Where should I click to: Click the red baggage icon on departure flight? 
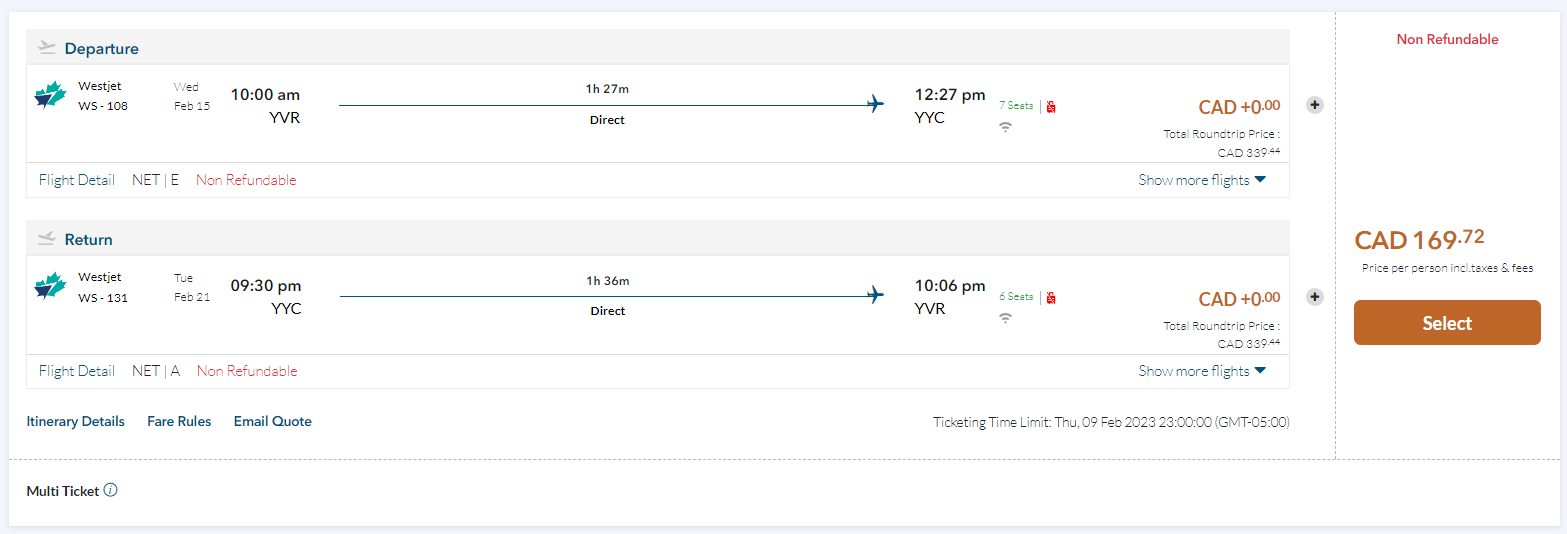pos(1051,107)
